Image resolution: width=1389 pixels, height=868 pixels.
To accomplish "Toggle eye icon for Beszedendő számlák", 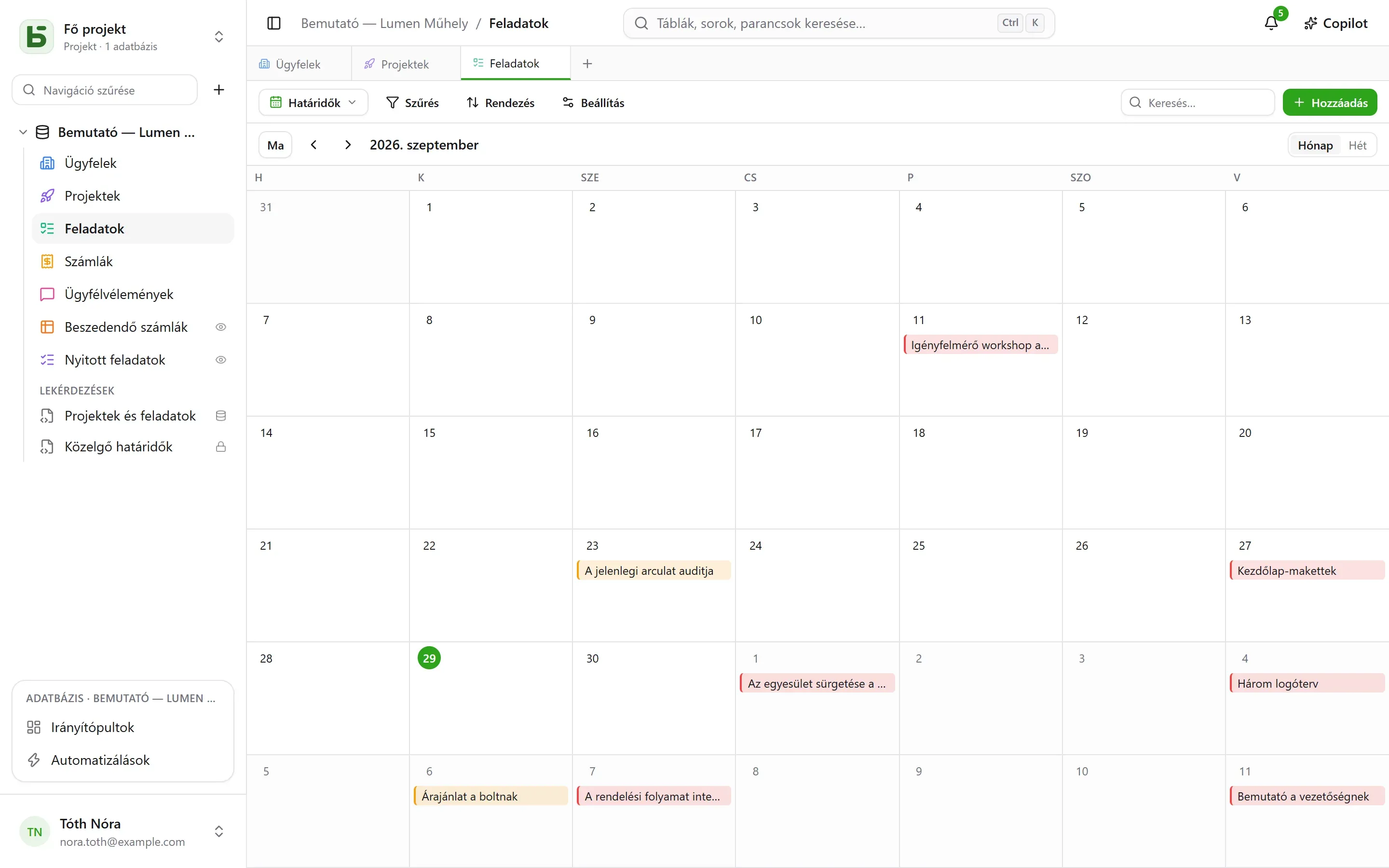I will pos(220,326).
